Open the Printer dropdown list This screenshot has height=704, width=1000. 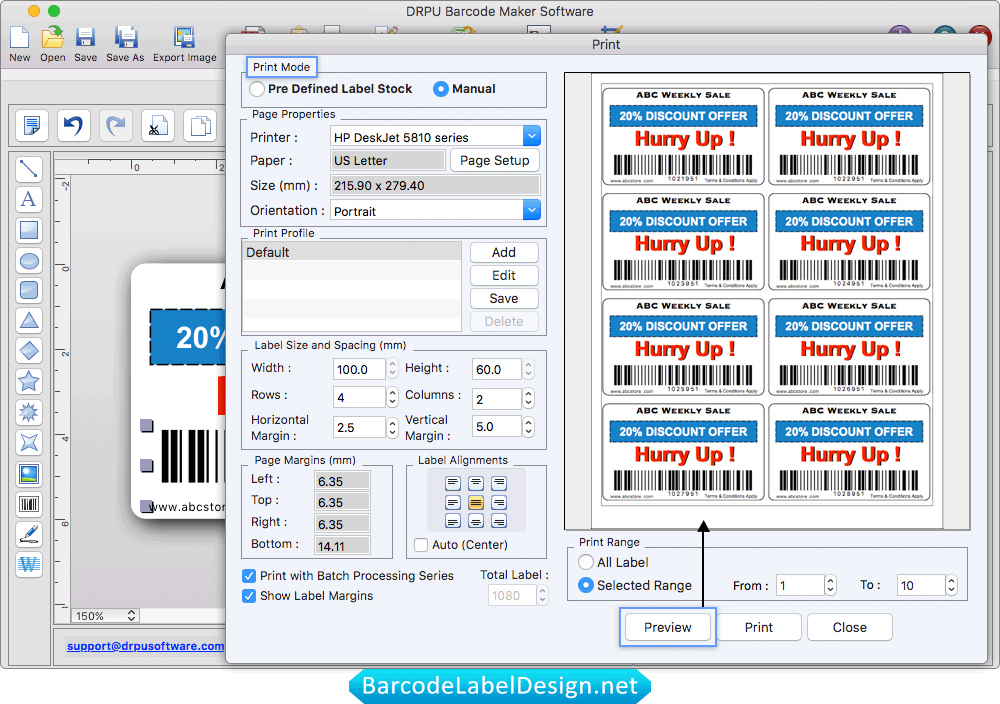[x=532, y=136]
